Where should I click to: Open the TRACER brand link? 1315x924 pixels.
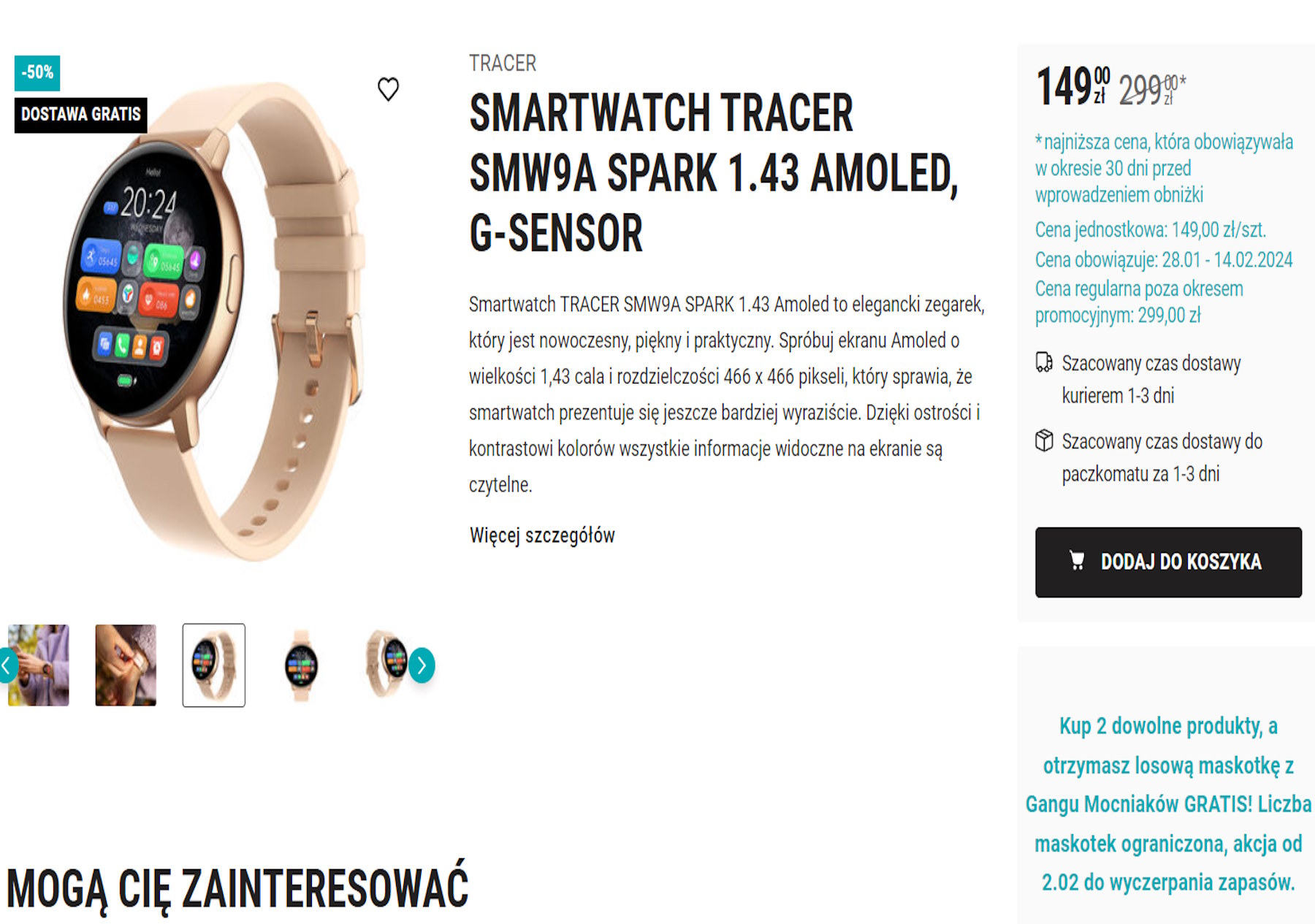503,64
